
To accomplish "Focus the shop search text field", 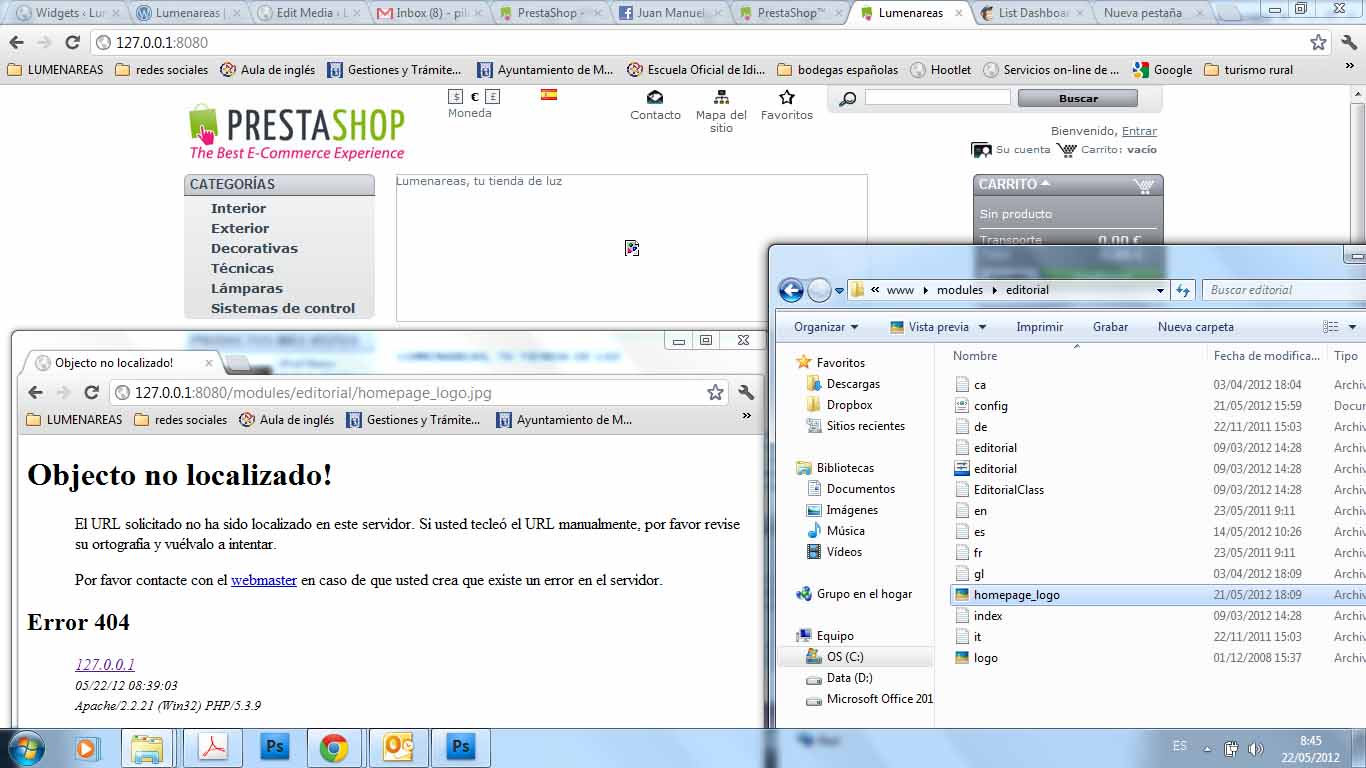I will (938, 97).
